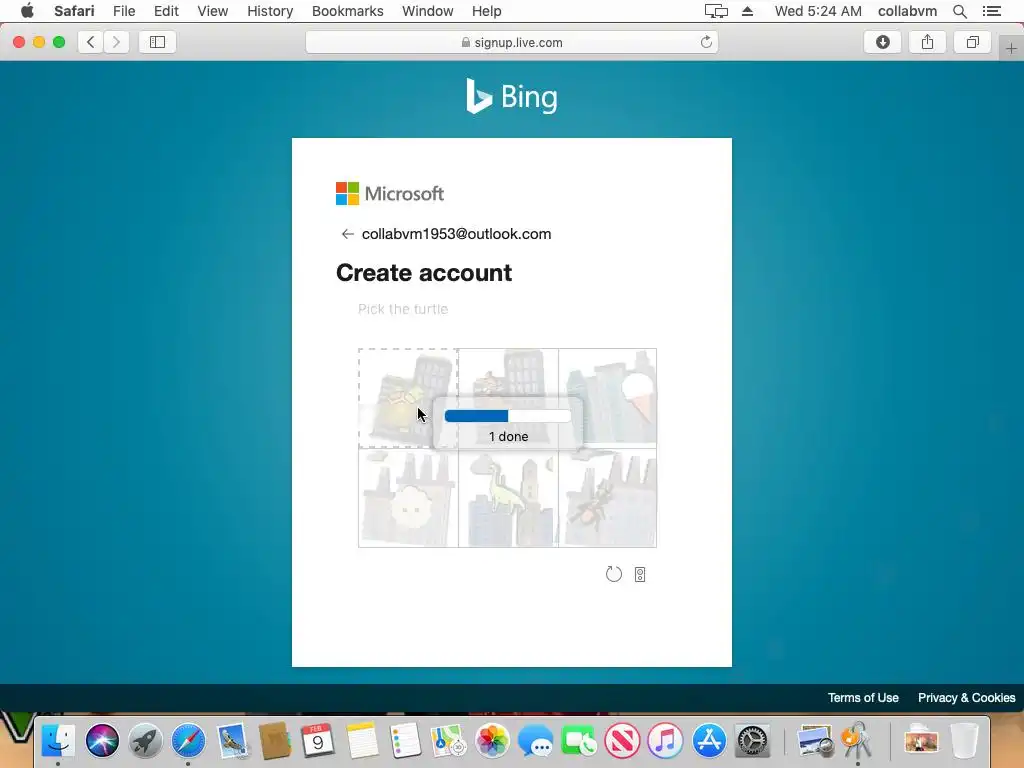This screenshot has width=1024, height=768.
Task: Open the App Store in dock
Action: click(709, 741)
